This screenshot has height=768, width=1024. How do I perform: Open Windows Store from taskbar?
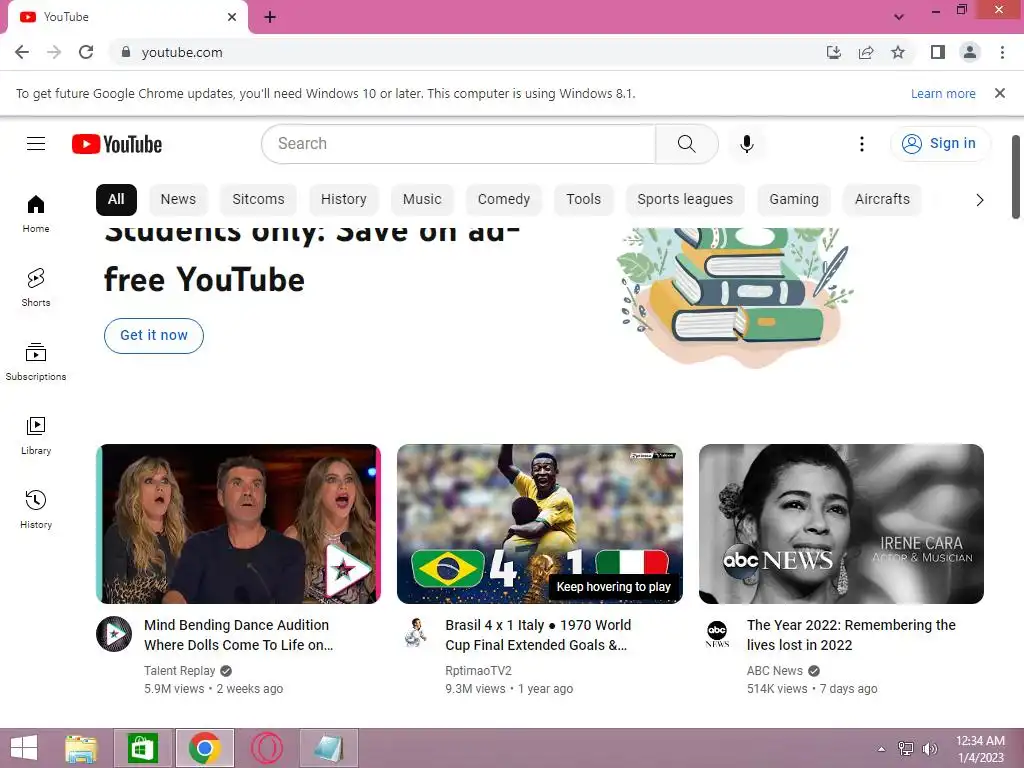coord(143,748)
